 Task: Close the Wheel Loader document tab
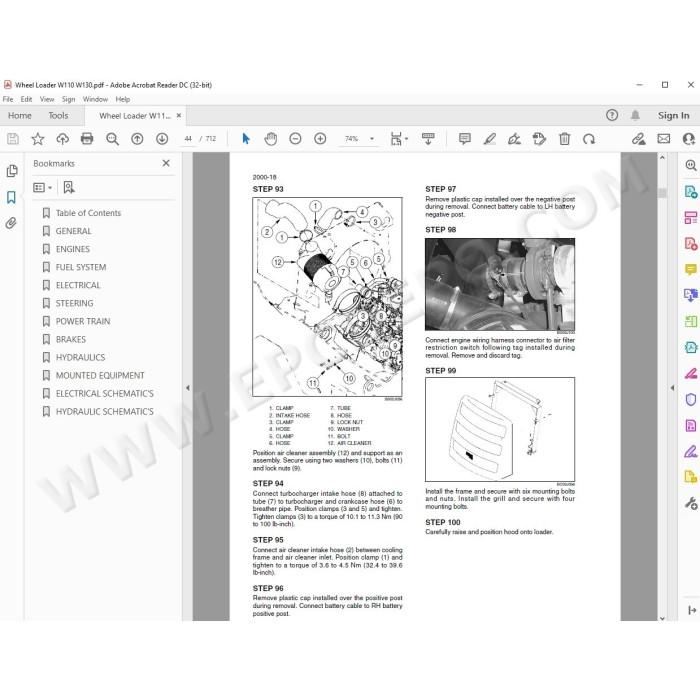tap(179, 116)
